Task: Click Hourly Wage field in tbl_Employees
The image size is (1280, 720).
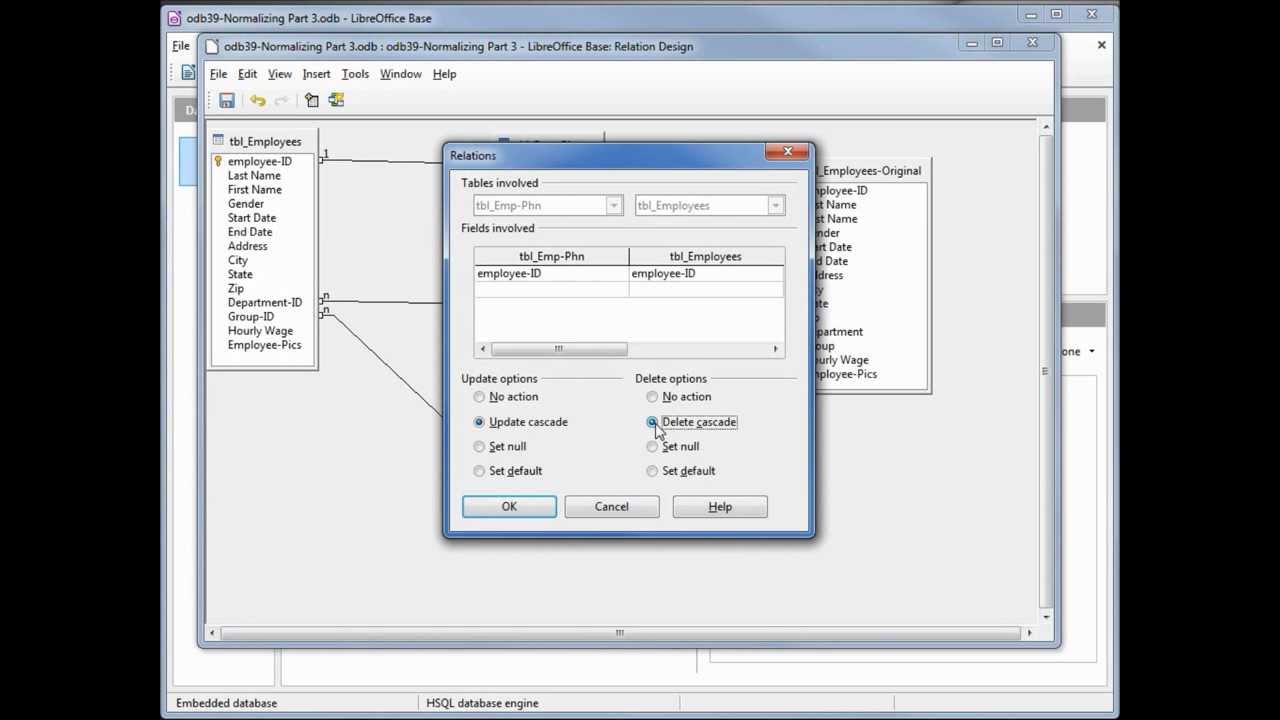Action: [x=260, y=331]
